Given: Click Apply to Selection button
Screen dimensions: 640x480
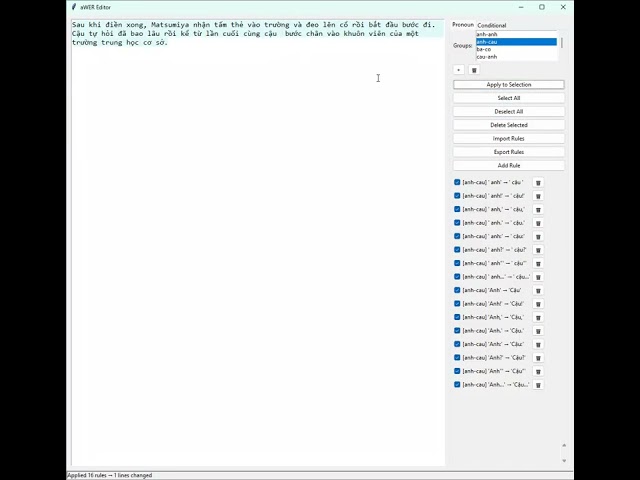Looking at the screenshot, I should coord(509,84).
